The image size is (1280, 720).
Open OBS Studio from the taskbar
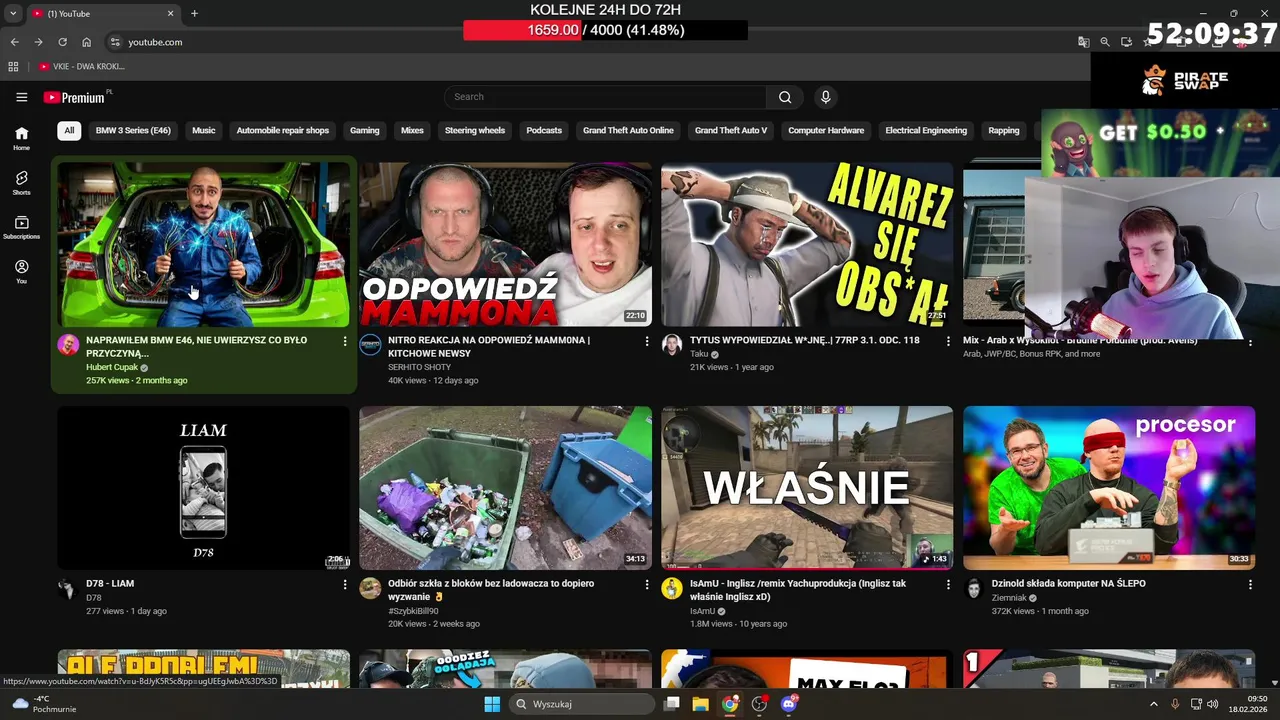point(759,704)
